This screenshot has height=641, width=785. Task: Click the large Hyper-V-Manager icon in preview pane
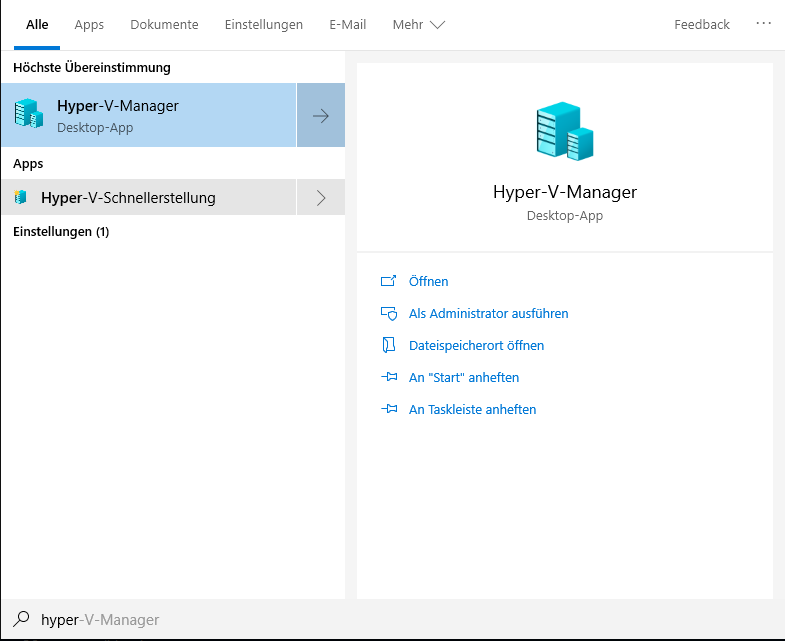[x=564, y=133]
